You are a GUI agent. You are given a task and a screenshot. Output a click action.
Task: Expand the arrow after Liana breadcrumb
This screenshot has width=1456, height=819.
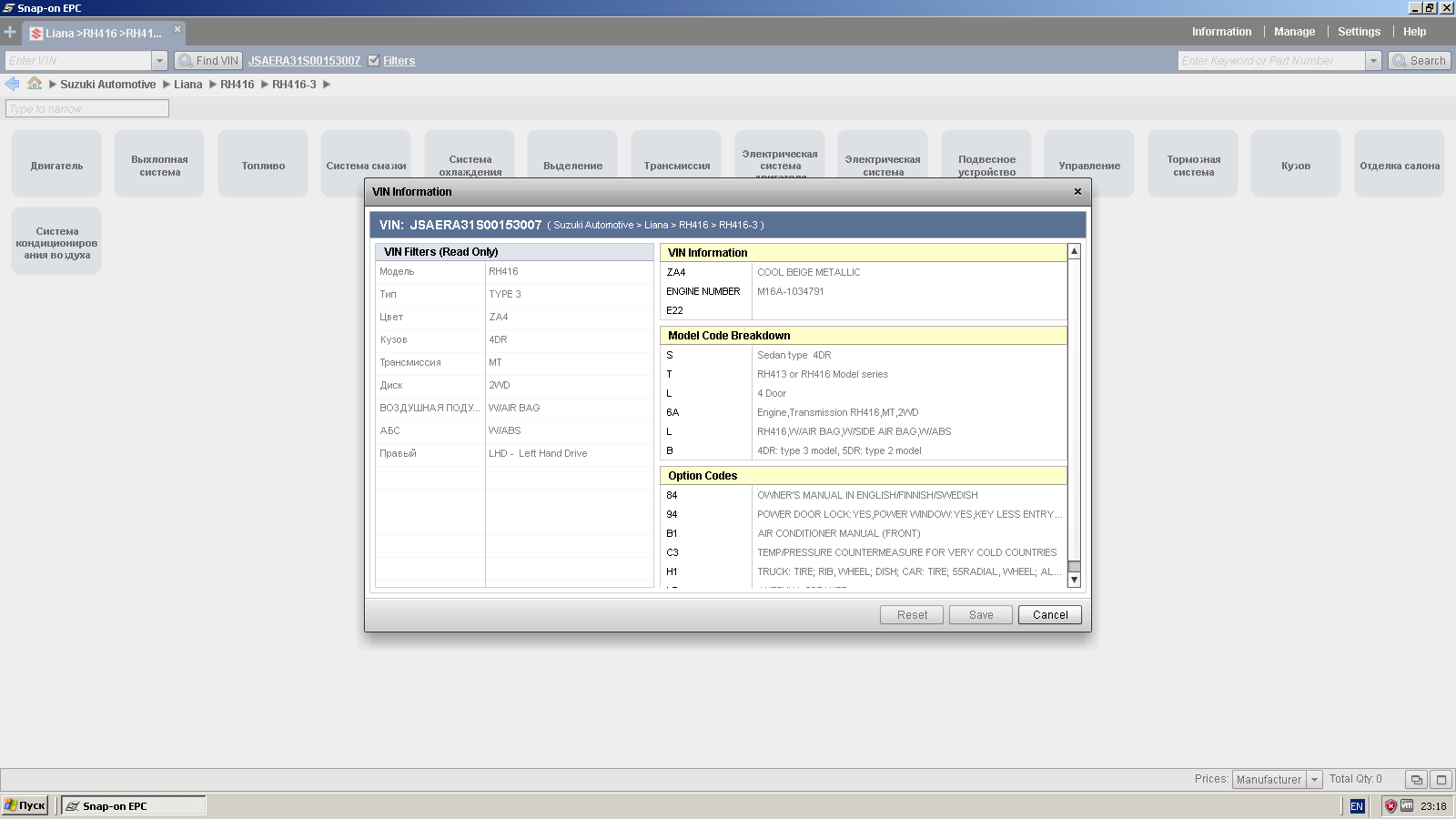point(212,84)
